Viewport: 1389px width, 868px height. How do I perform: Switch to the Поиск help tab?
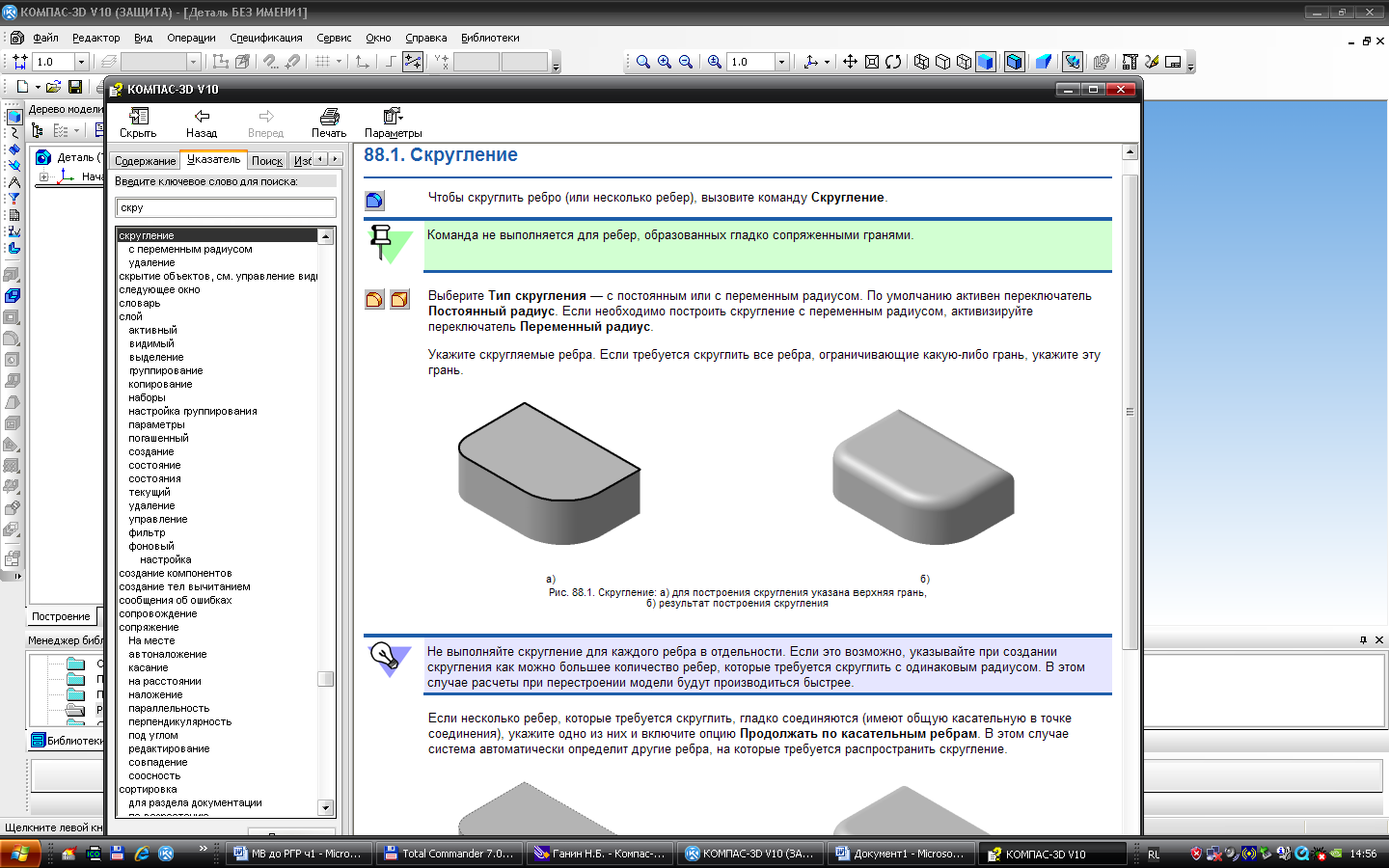(267, 161)
